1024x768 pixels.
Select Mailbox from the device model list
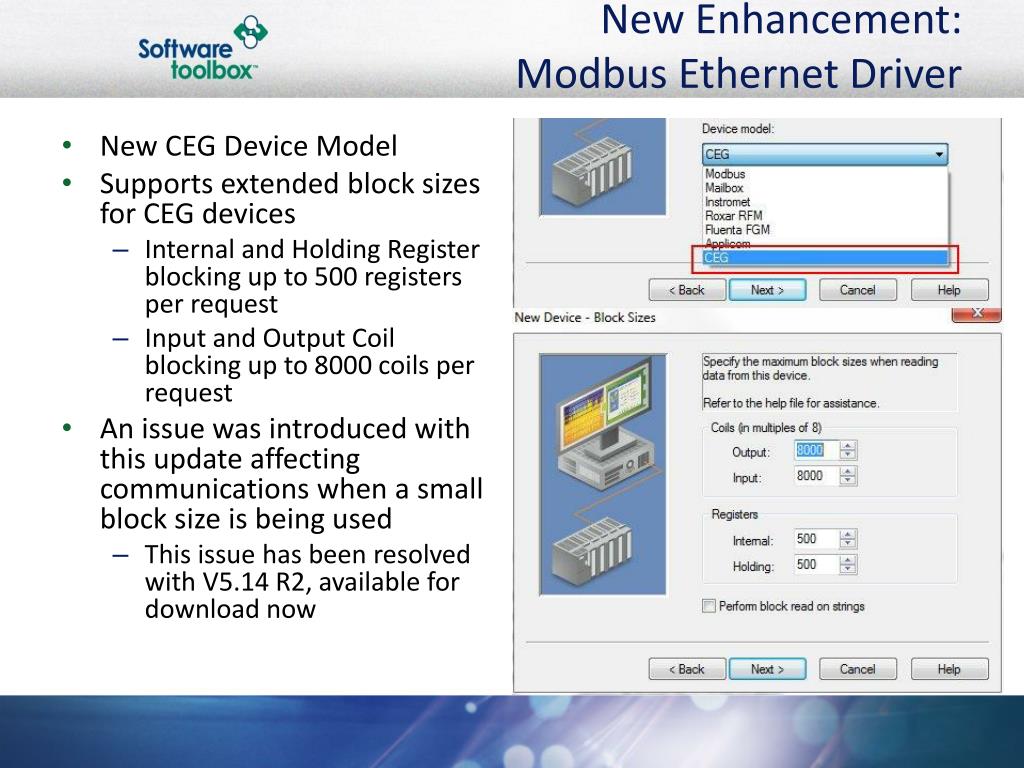[724, 187]
